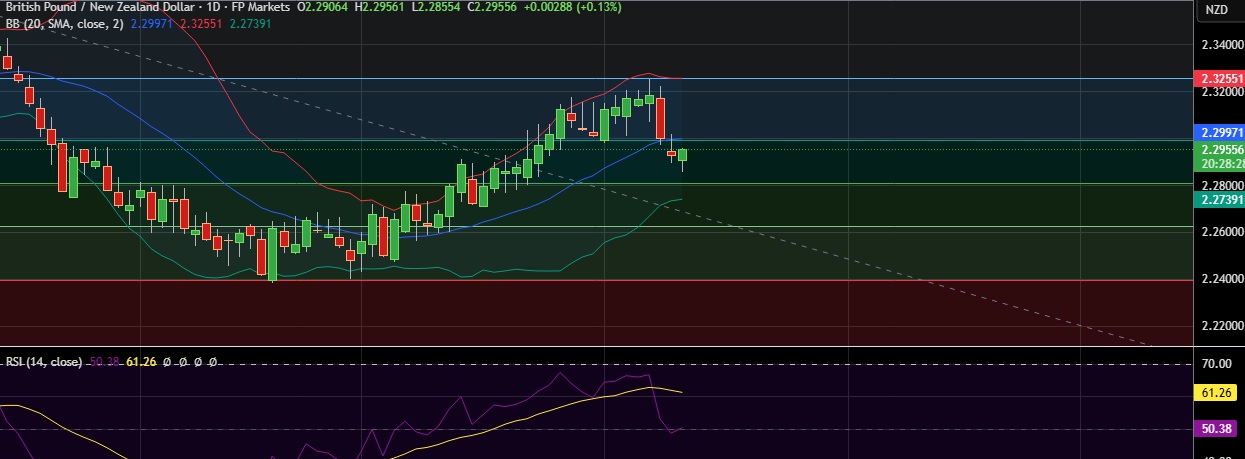Image resolution: width=1245 pixels, height=459 pixels.
Task: Open the NZD currency selector
Action: coord(1217,10)
